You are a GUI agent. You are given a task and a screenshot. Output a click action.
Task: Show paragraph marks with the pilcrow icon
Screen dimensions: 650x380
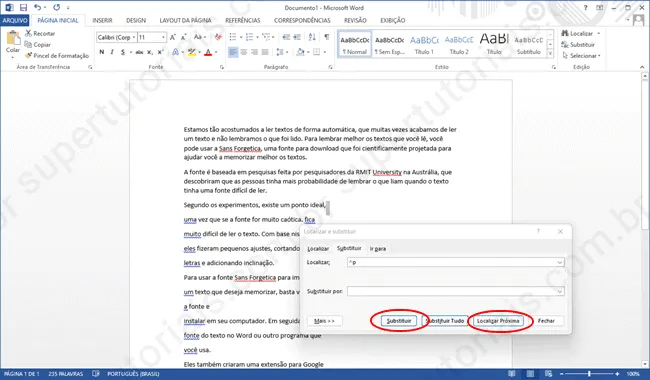327,37
